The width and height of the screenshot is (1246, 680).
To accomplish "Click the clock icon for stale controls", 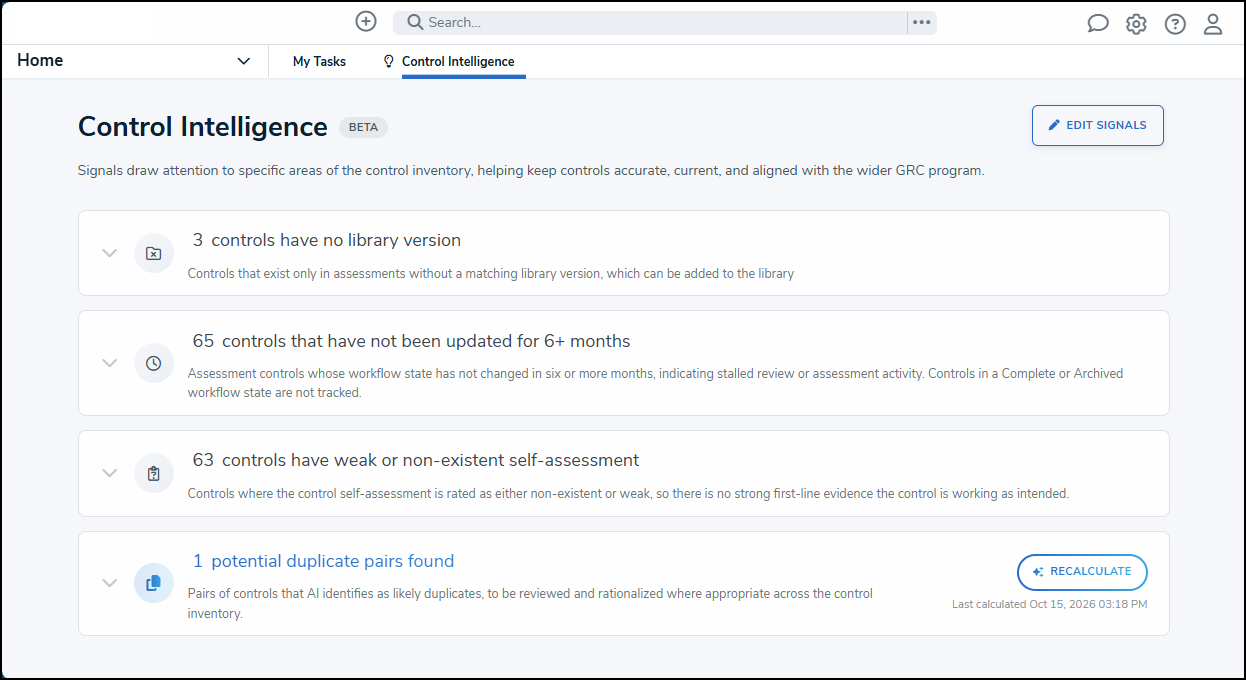I will tap(154, 363).
